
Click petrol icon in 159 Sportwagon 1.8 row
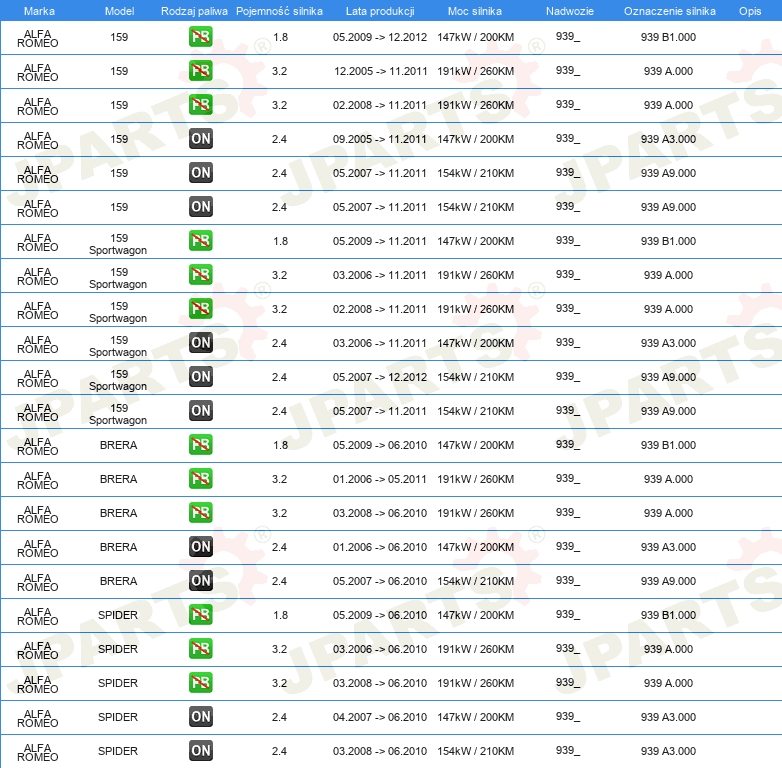[x=200, y=241]
